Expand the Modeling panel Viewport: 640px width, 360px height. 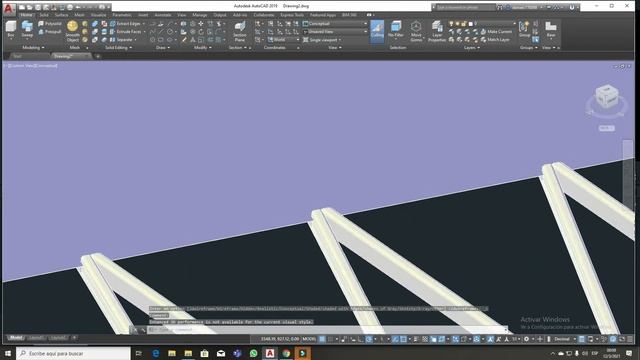(x=33, y=48)
